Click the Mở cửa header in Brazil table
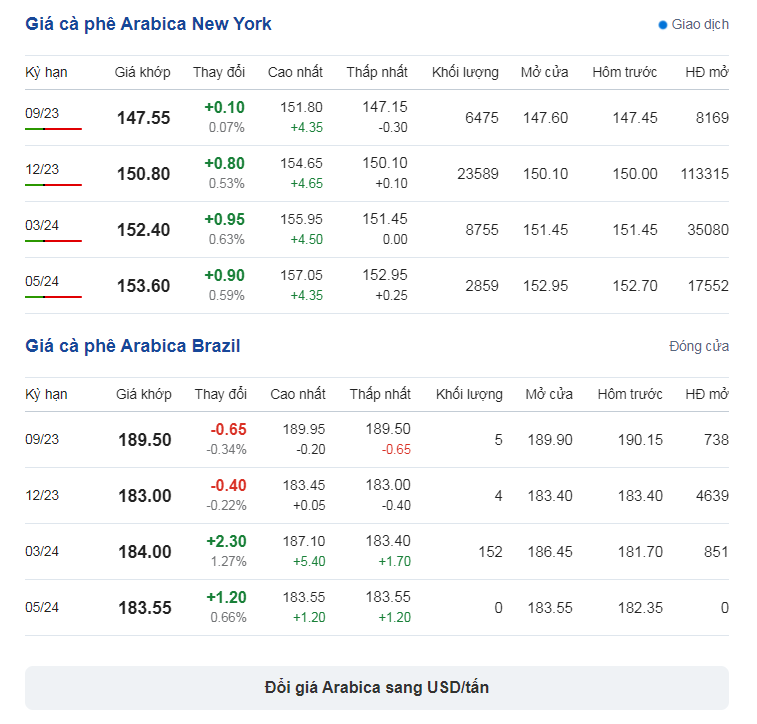757x724 pixels. pyautogui.click(x=549, y=394)
